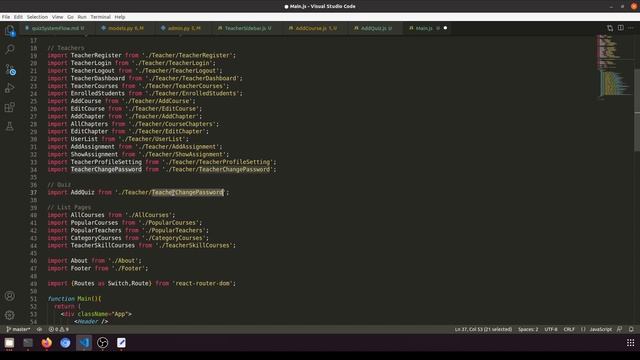Open notifications bell in status bar
Viewport: 640px width, 360px height.
click(631, 329)
